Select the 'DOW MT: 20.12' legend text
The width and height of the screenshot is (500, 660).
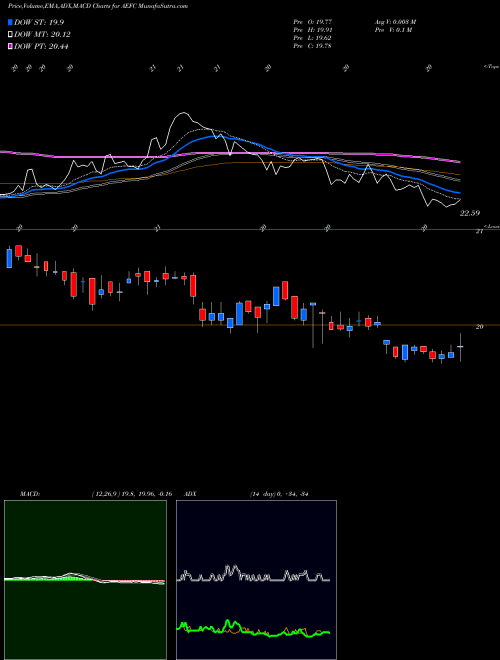(x=42, y=35)
